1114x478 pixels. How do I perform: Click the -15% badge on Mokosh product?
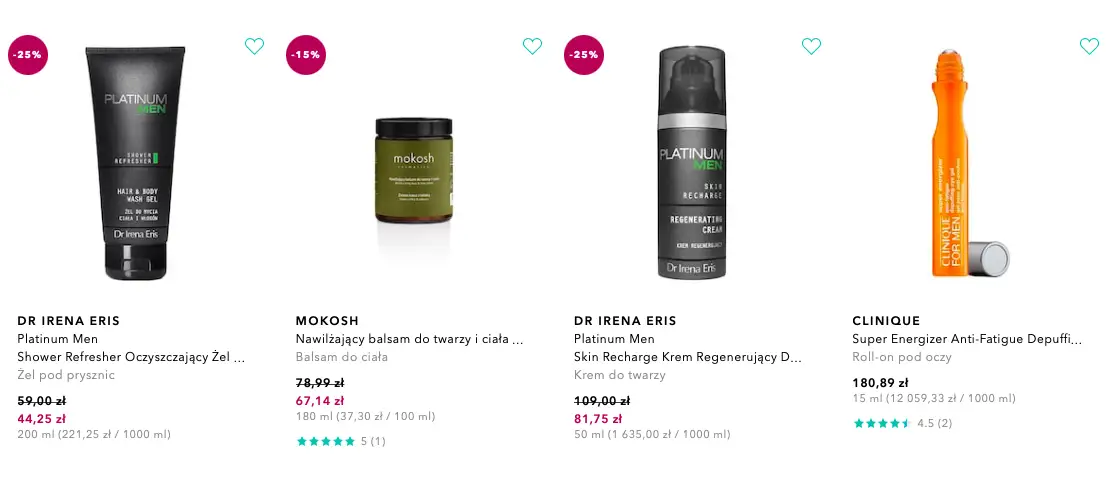306,55
